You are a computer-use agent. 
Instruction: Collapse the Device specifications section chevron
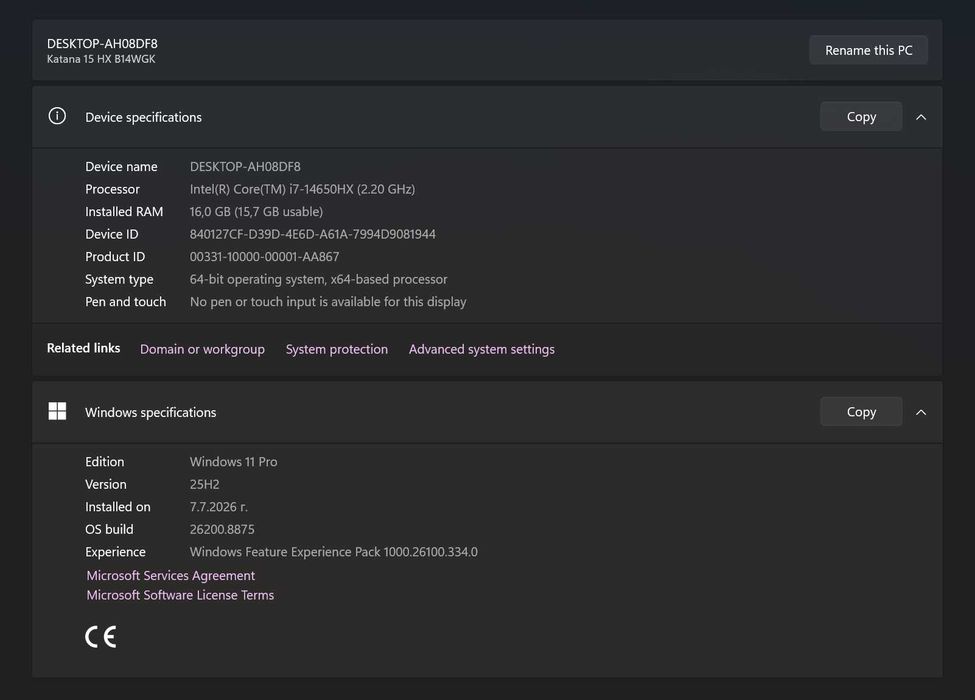[921, 117]
